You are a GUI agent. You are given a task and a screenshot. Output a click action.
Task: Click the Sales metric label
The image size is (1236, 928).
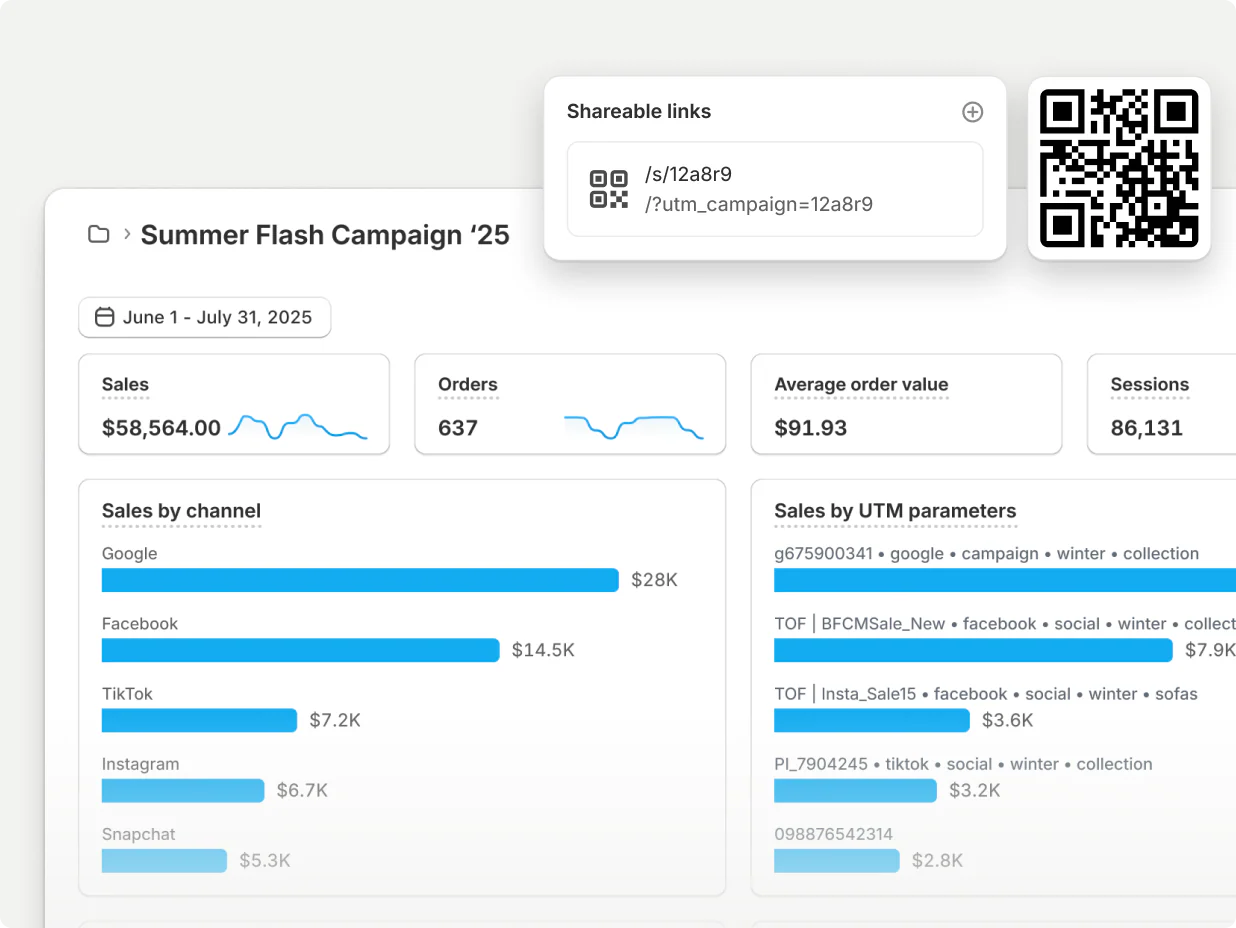tap(125, 384)
